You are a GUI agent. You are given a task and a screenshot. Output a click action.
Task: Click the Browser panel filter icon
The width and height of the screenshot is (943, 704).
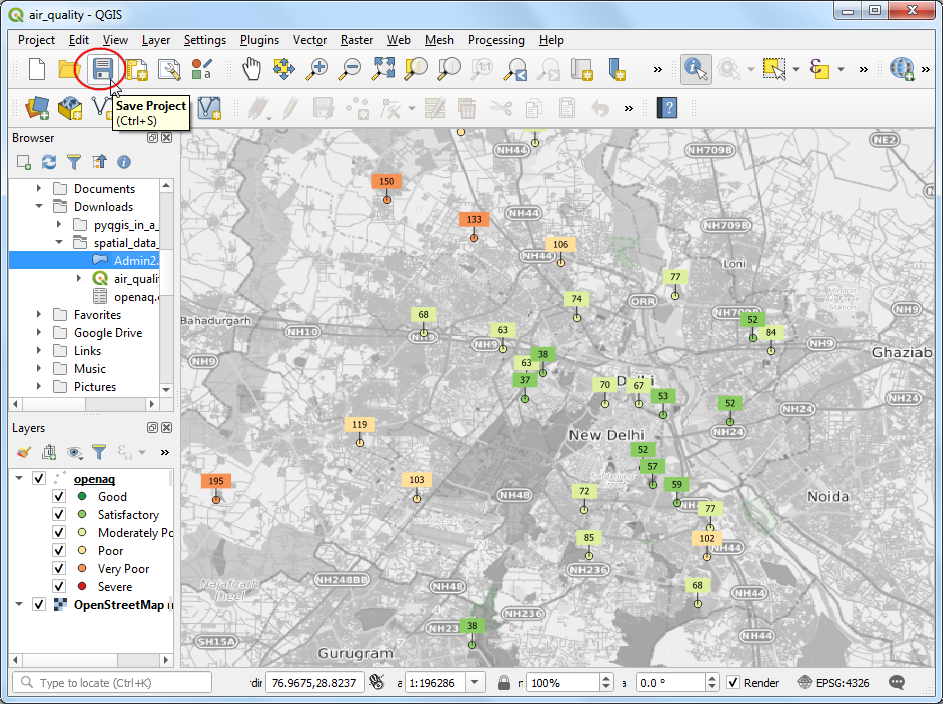click(x=74, y=161)
